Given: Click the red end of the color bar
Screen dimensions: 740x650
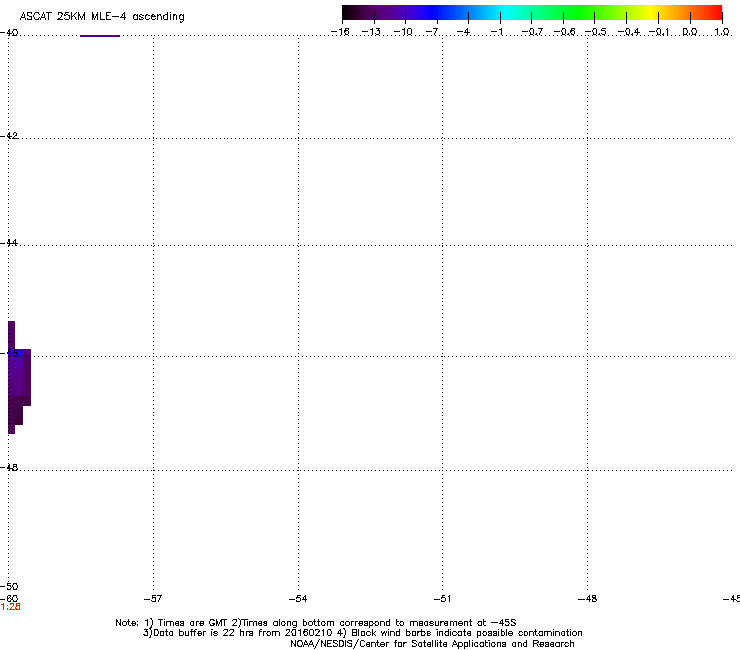Looking at the screenshot, I should [713, 13].
